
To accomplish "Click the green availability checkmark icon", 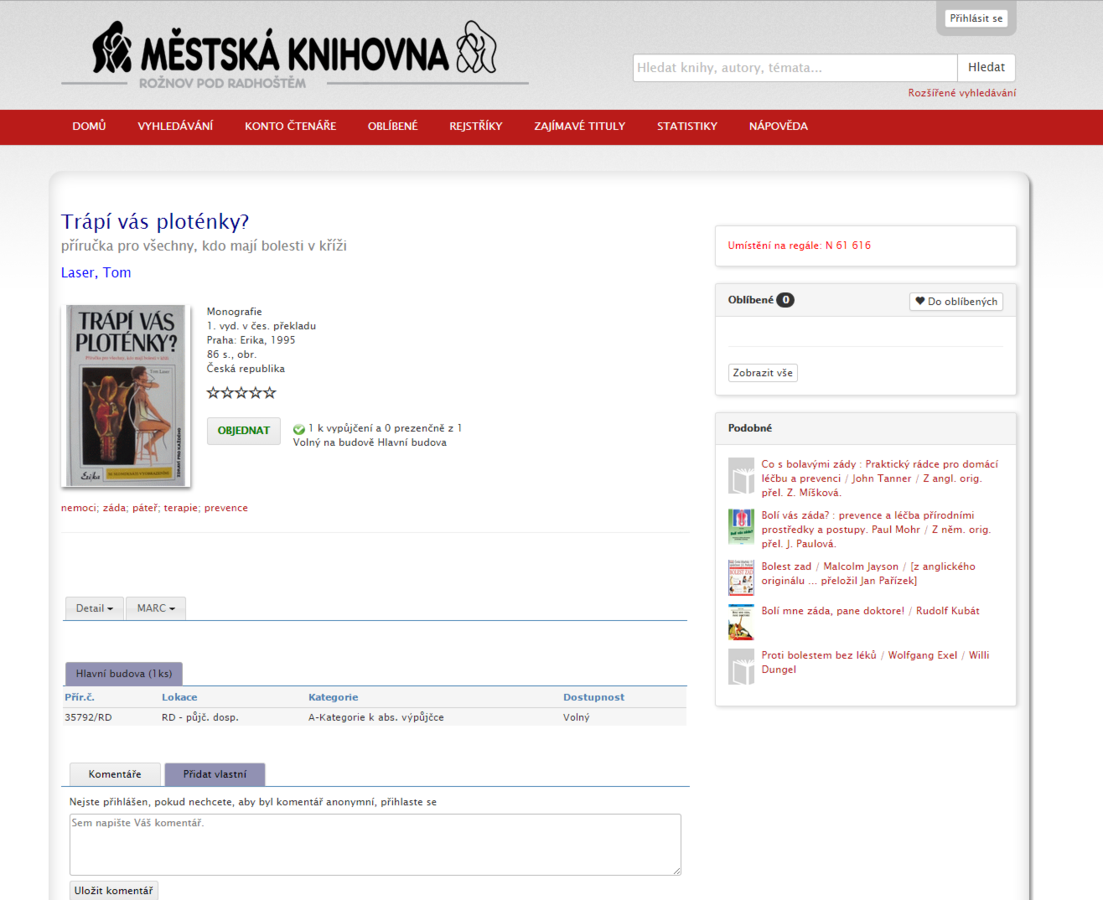I will [299, 429].
